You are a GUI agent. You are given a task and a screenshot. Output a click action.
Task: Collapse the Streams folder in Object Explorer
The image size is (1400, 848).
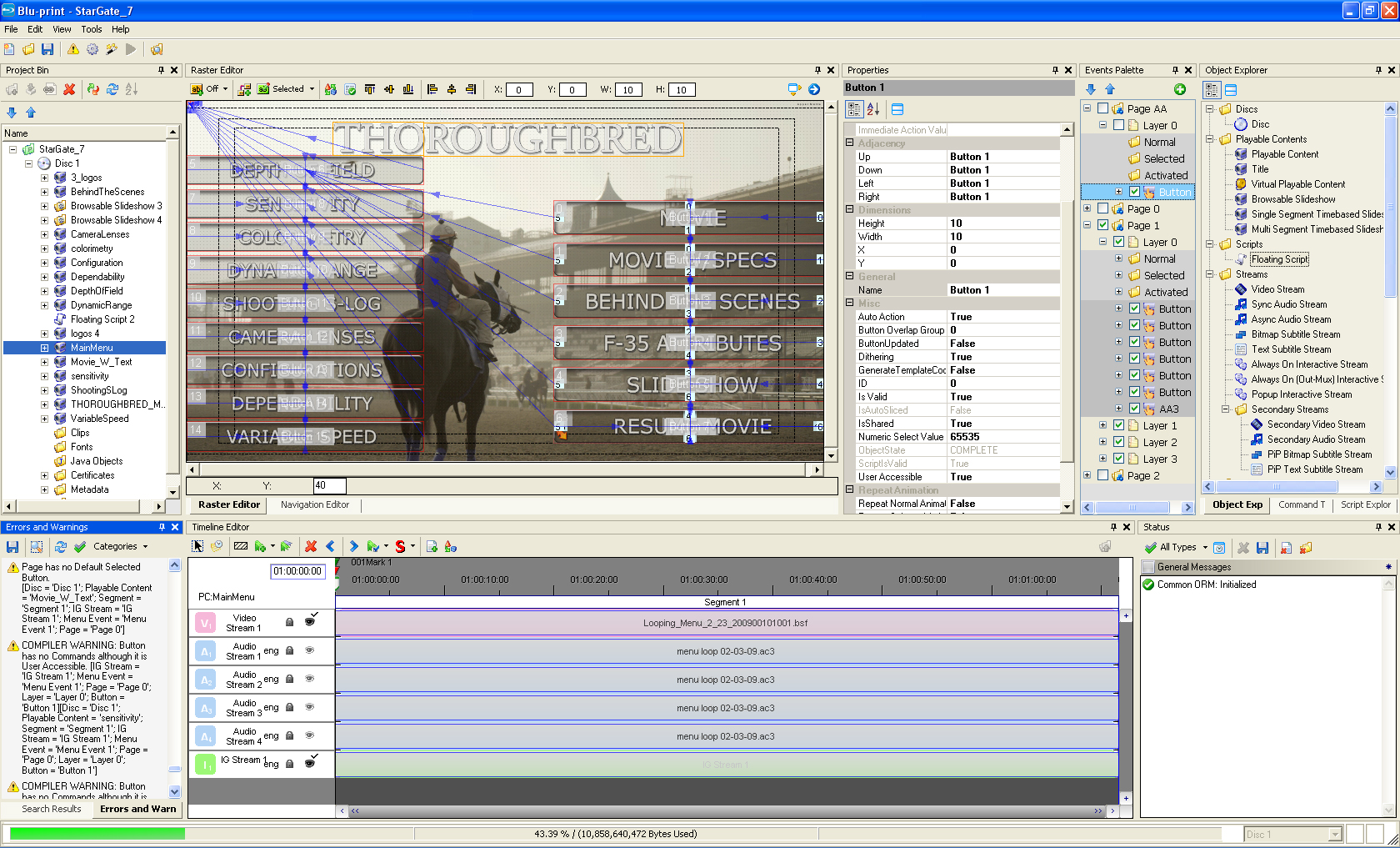point(1210,274)
